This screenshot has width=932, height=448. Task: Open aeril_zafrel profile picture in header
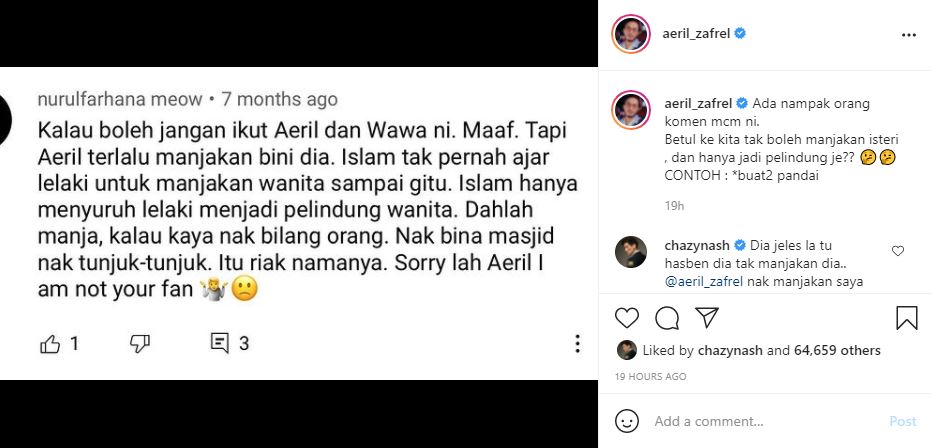pos(631,34)
